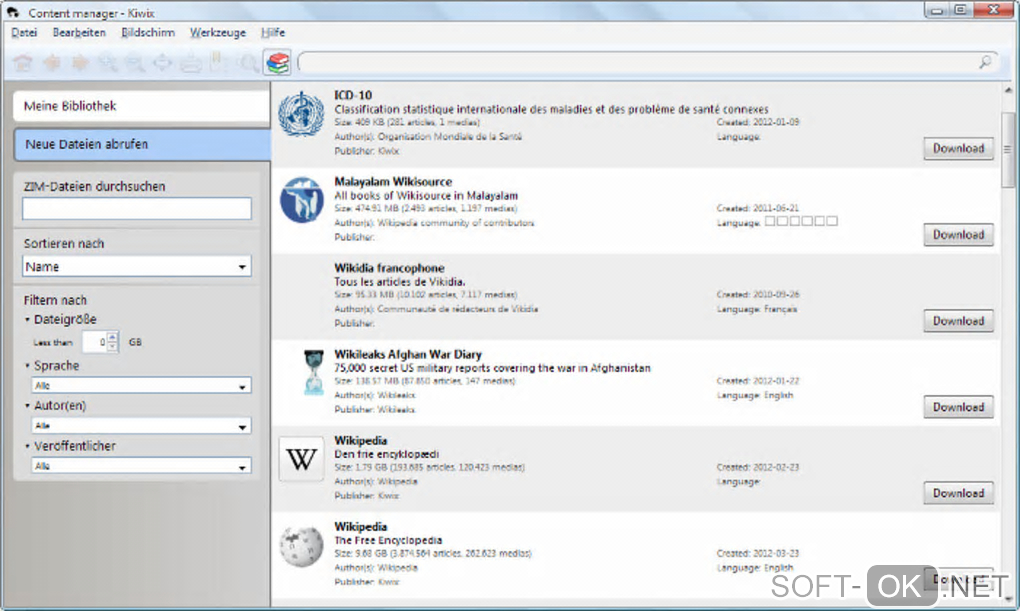Download Wikileaks Afghan War Diary
This screenshot has height=611, width=1020.
point(958,407)
